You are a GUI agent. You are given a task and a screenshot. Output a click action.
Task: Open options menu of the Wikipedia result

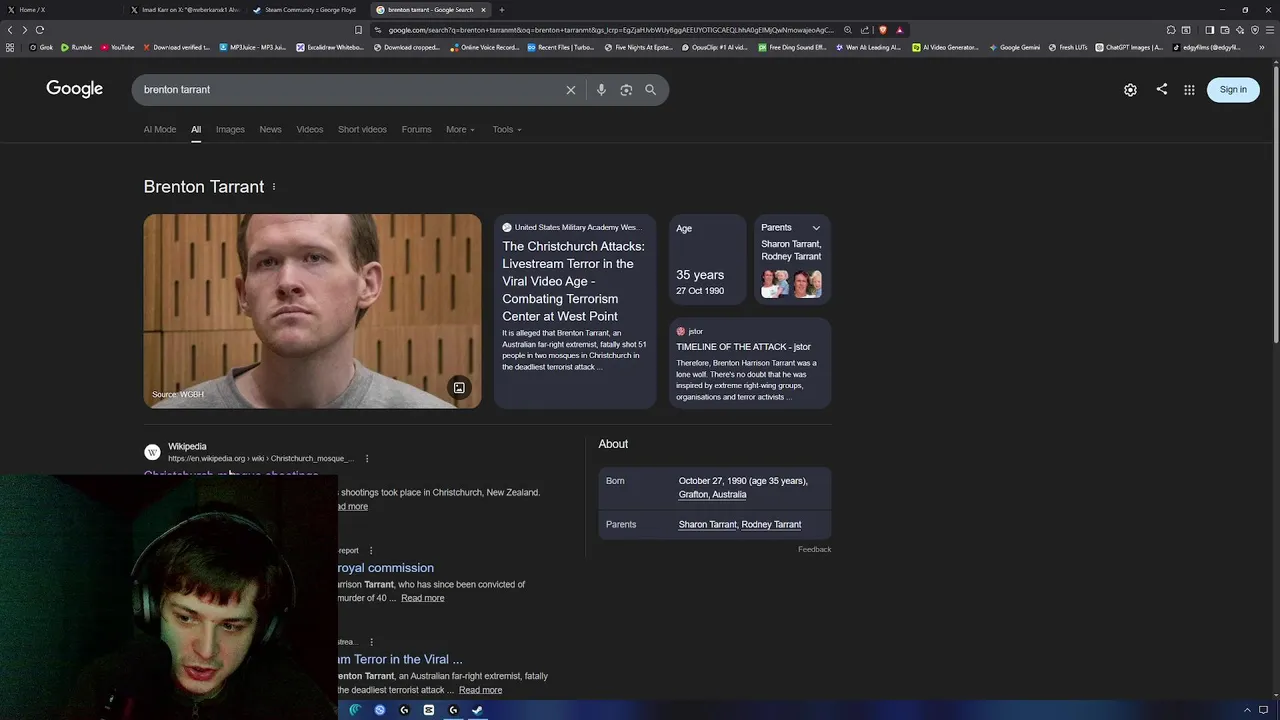[367, 459]
